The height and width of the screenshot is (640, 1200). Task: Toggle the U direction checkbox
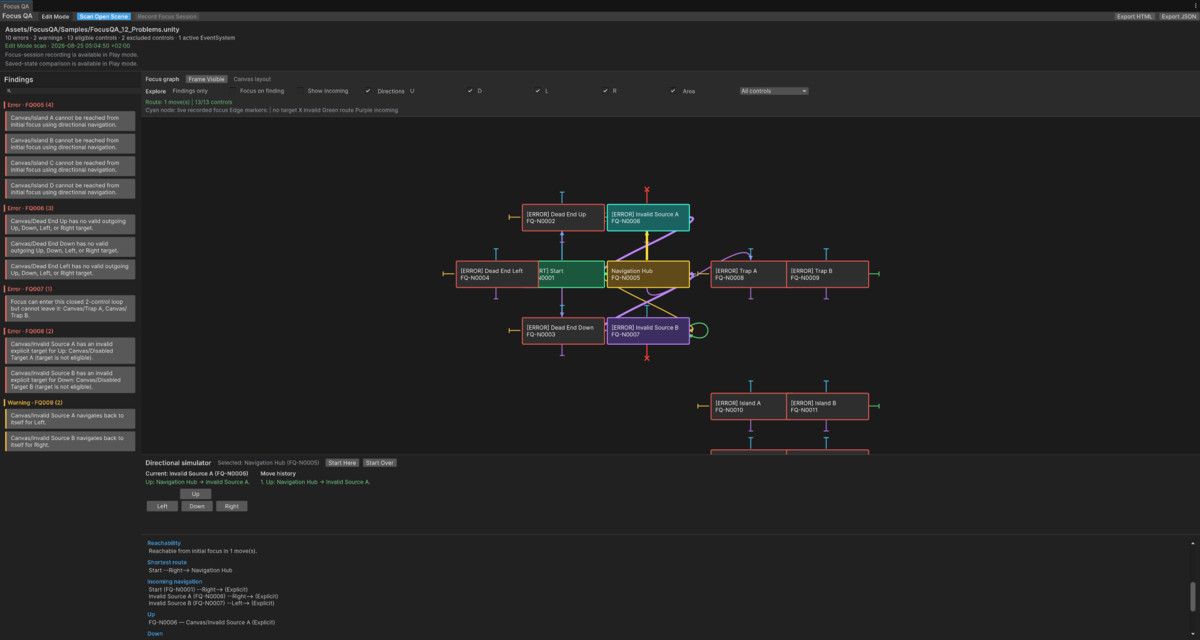point(470,91)
